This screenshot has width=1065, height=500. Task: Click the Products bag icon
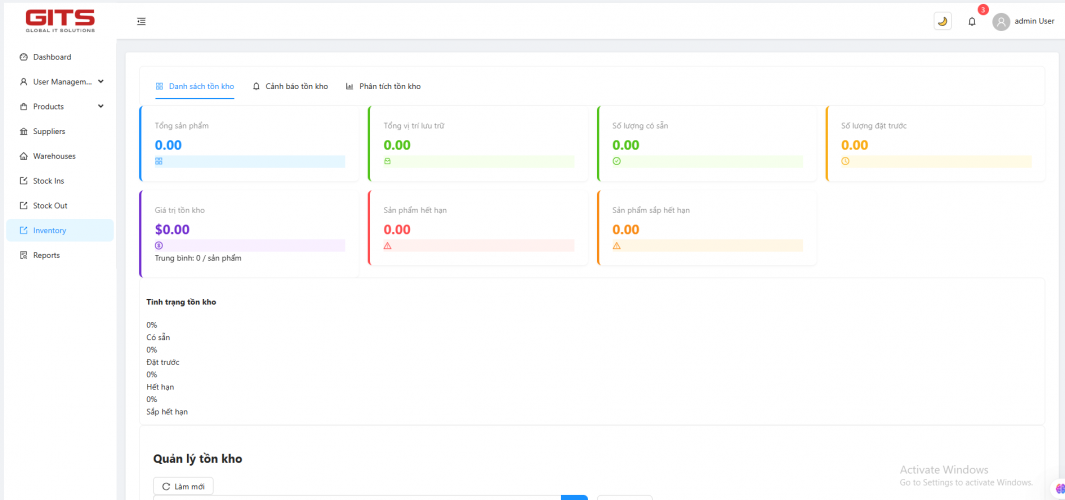24,107
